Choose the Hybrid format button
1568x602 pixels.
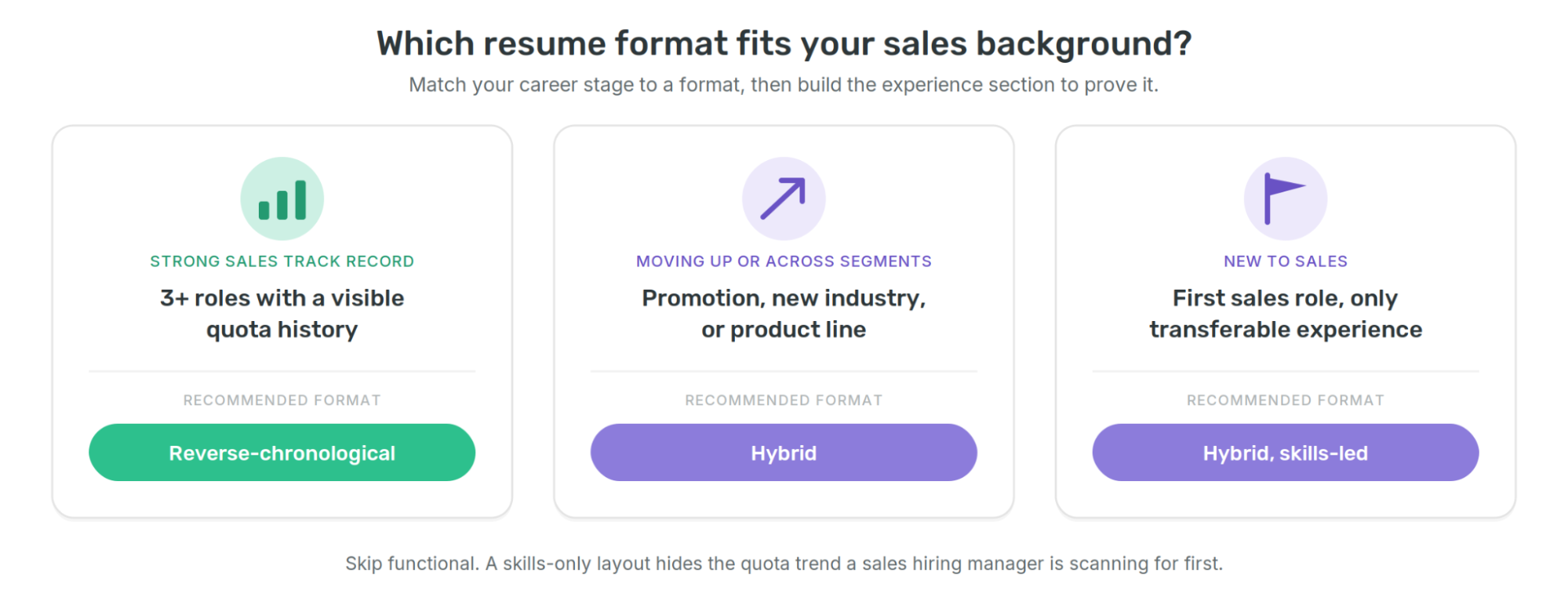tap(784, 453)
